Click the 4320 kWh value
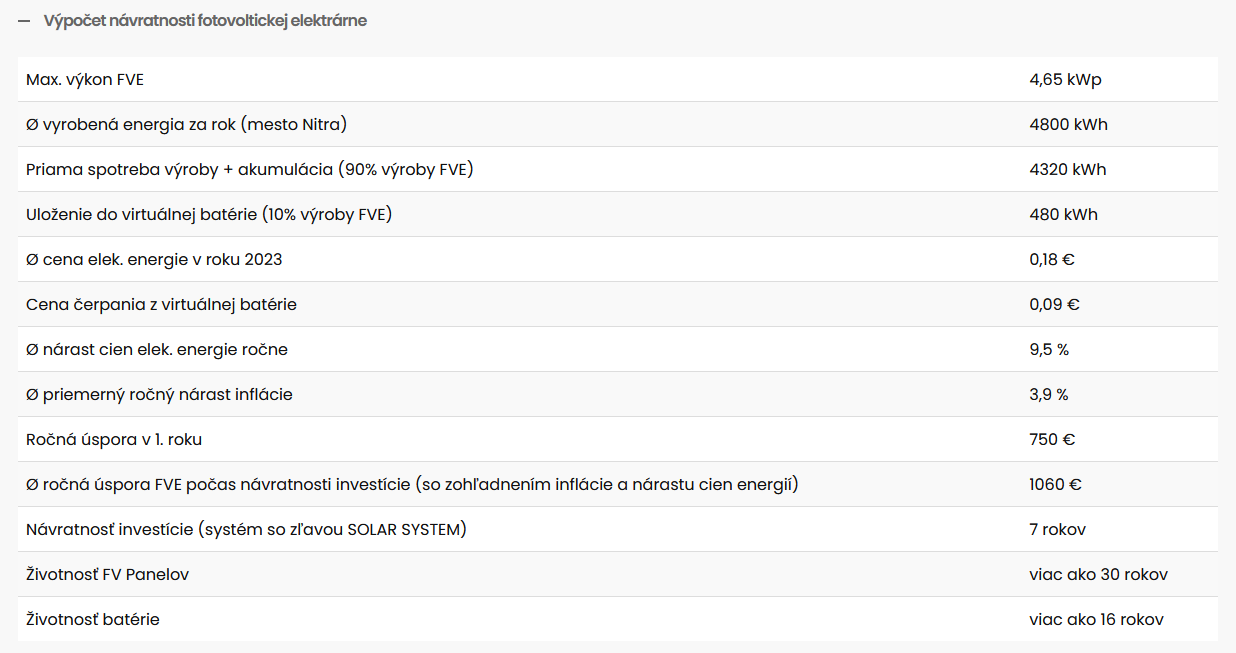This screenshot has width=1236, height=653. point(1067,170)
